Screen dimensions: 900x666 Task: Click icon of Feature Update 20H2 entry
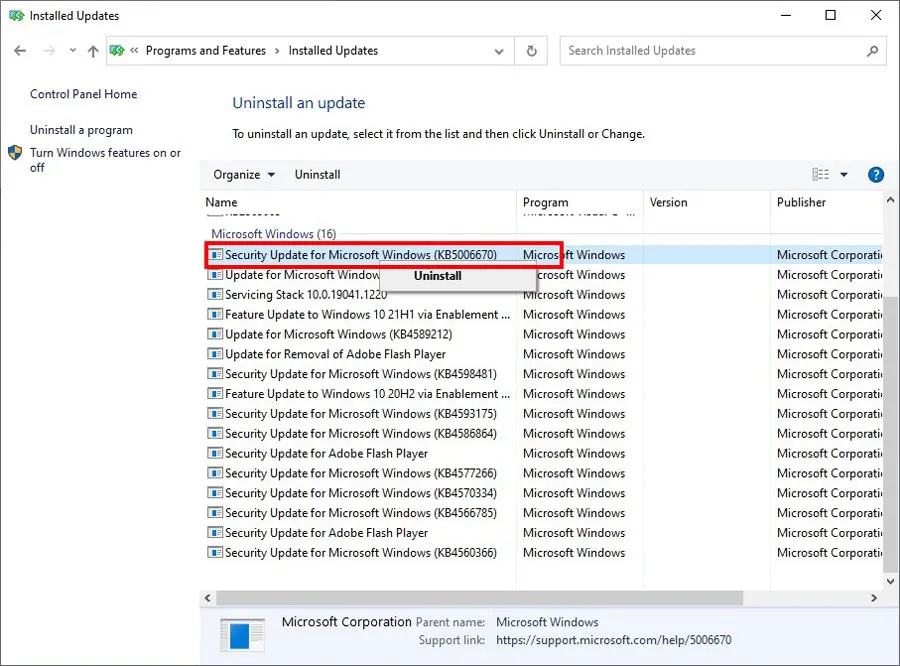pyautogui.click(x=215, y=394)
